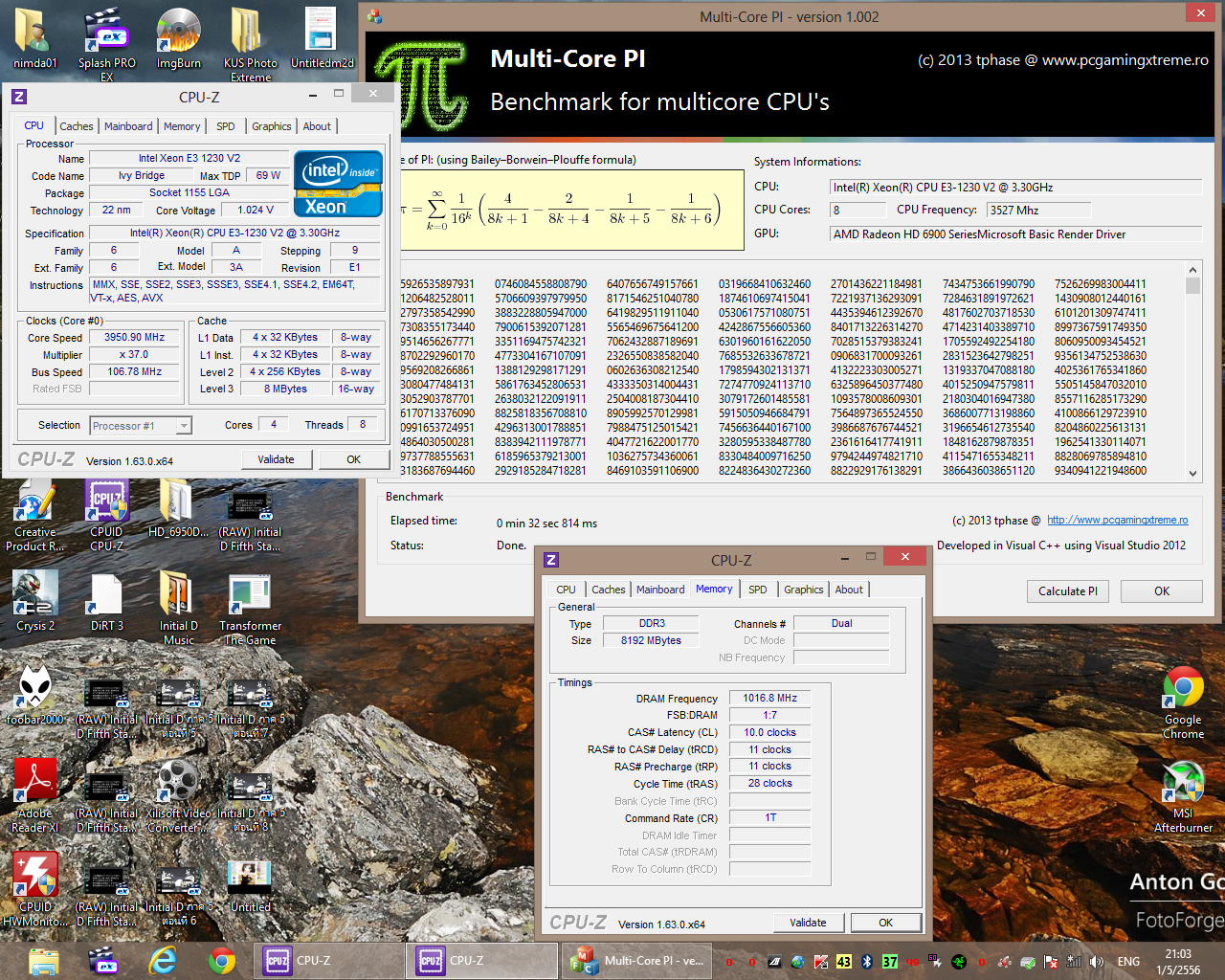The width and height of the screenshot is (1225, 980).
Task: Click the Razer icon in system tray
Action: click(x=958, y=962)
